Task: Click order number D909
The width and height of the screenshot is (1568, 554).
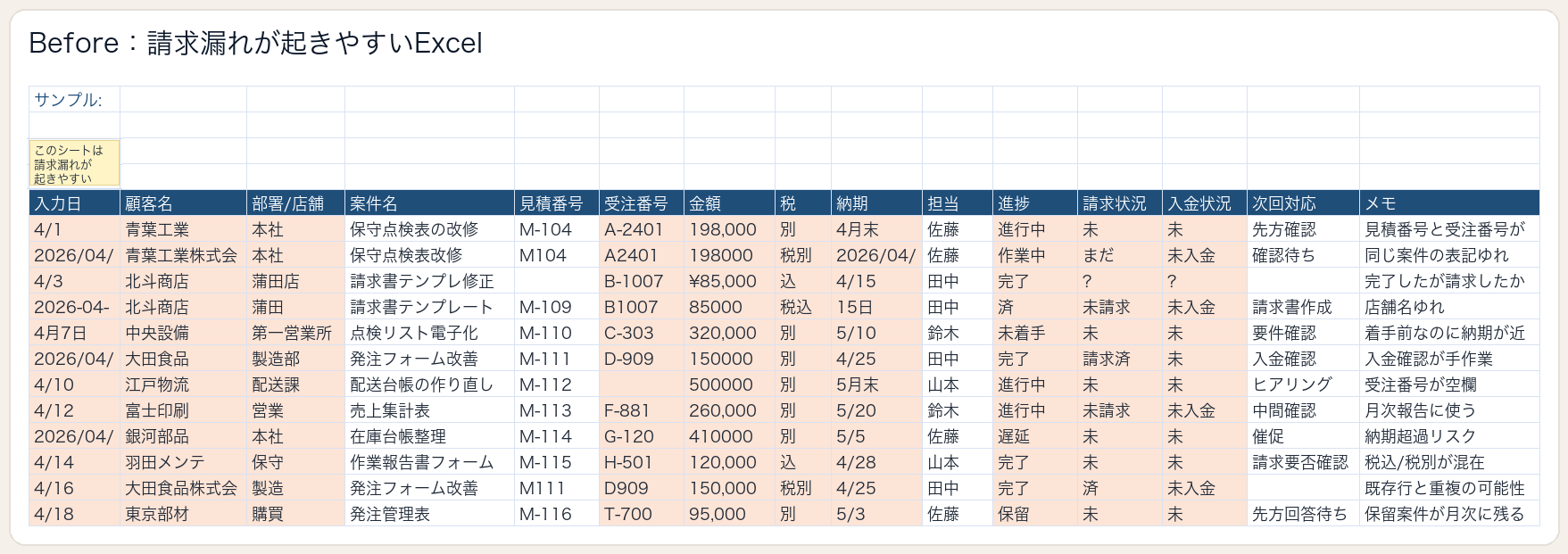Action: [642, 488]
